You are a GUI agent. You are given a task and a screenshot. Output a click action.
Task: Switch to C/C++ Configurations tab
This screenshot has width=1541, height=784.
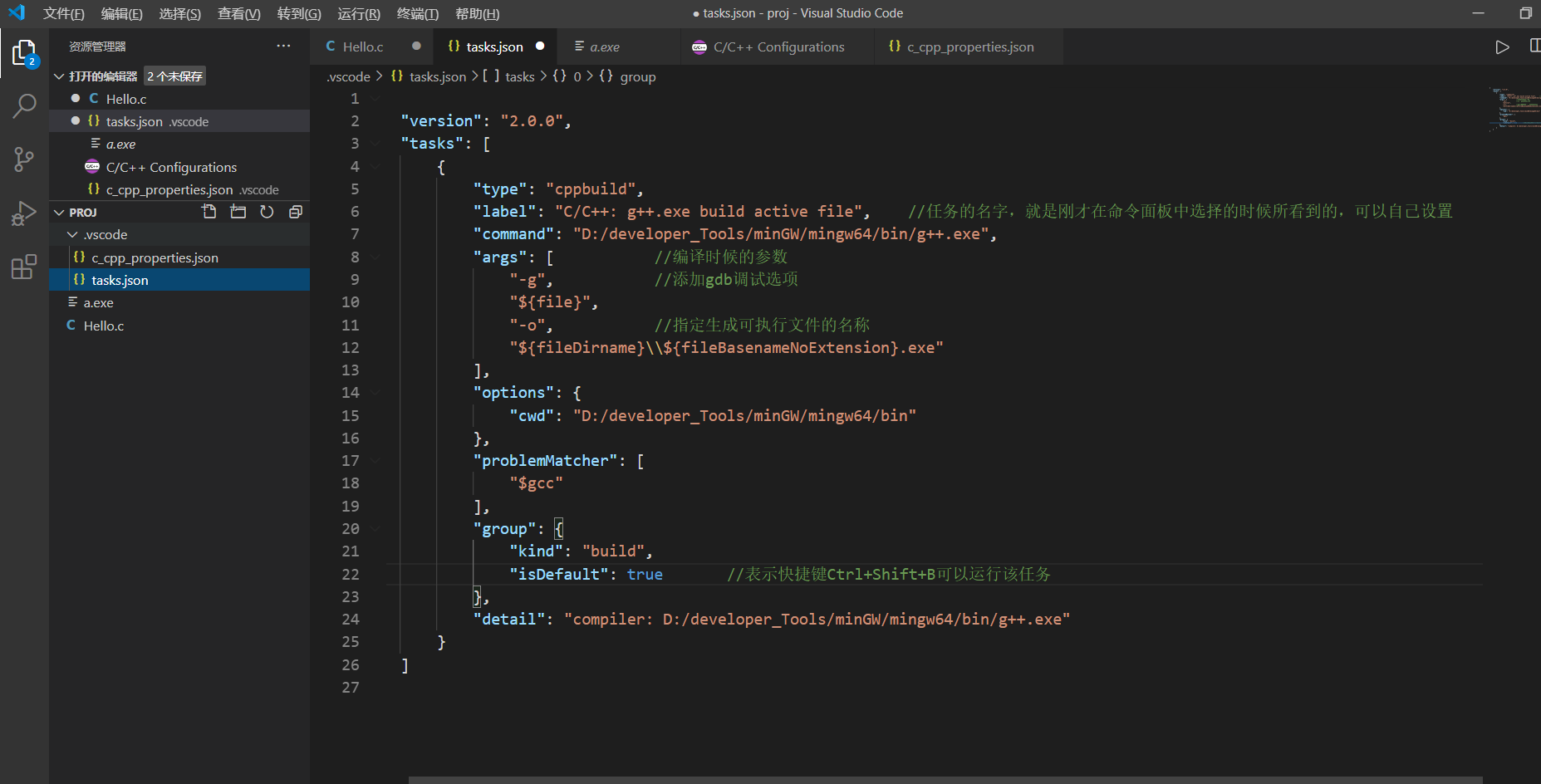778,47
